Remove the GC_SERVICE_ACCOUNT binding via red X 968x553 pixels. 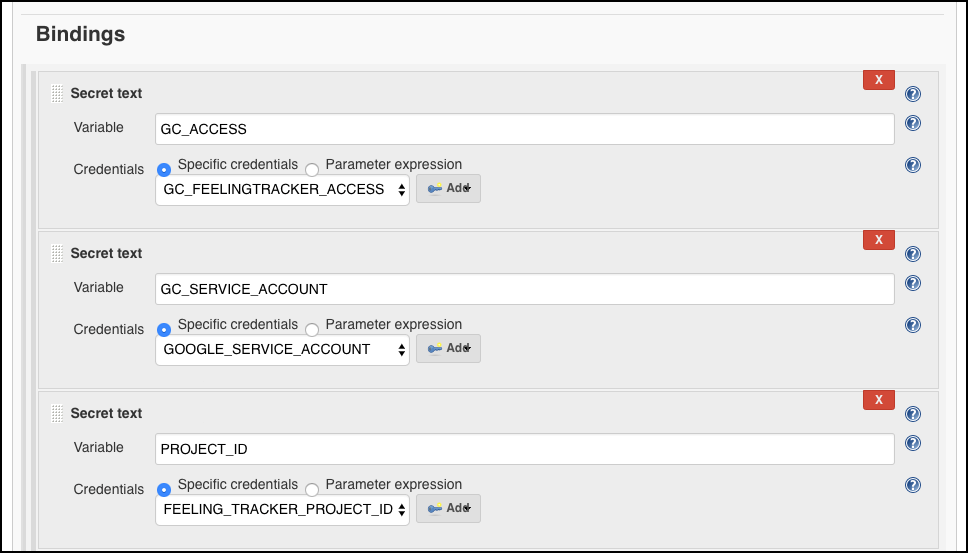[878, 239]
